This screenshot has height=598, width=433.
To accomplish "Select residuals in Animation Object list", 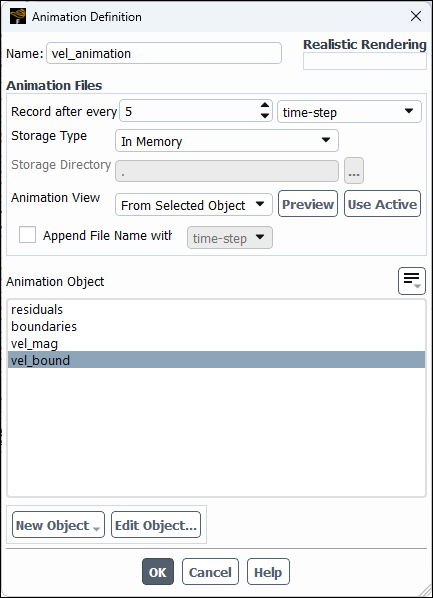I will click(216, 309).
